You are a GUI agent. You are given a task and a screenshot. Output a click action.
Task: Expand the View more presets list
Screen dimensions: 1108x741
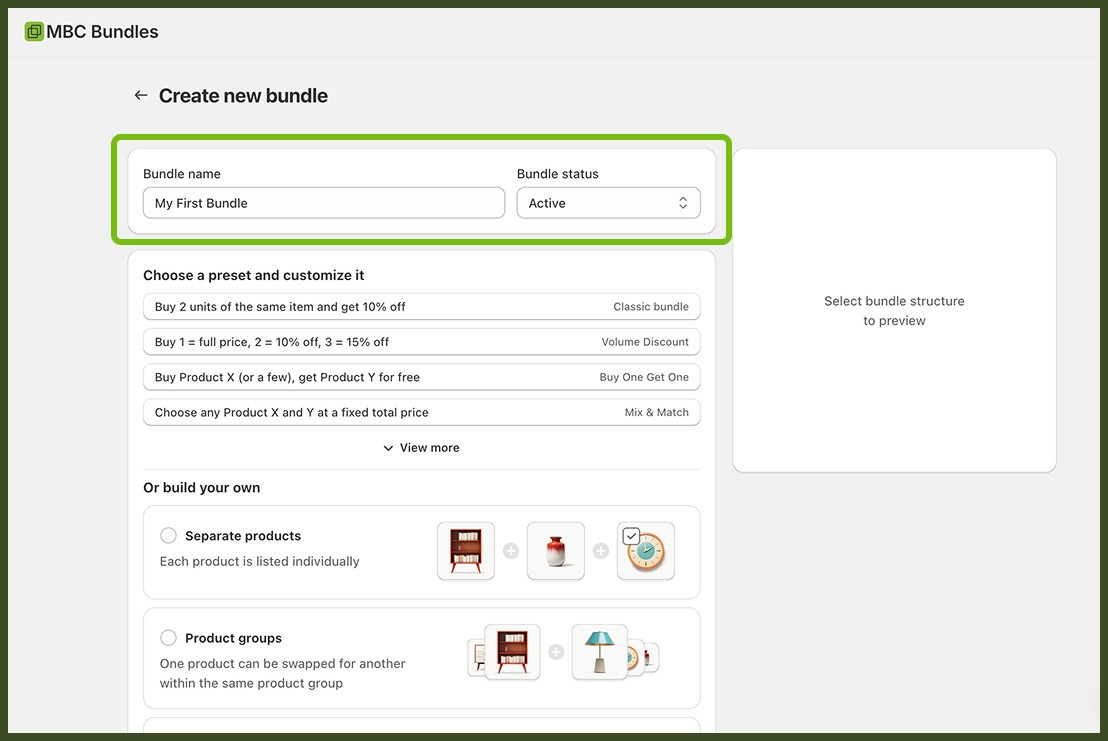tap(421, 447)
